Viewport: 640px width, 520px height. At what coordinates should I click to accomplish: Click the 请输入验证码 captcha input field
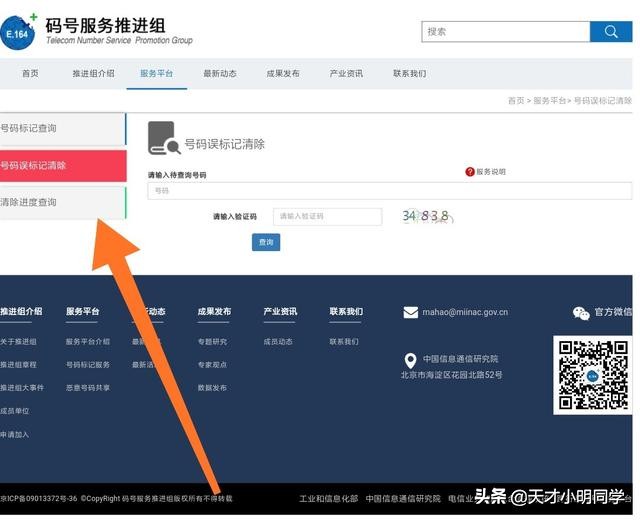tap(328, 216)
